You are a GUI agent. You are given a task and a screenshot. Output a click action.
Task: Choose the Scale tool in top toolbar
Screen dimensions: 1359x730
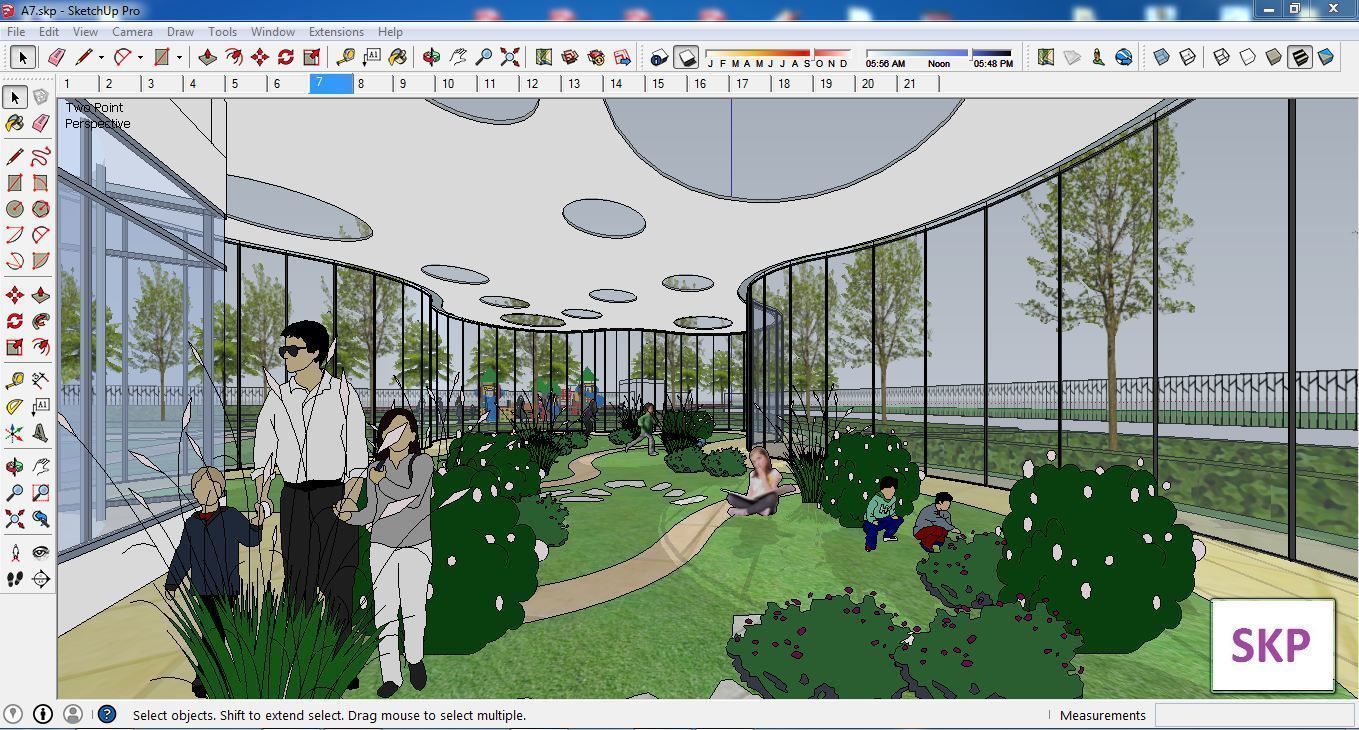[312, 57]
